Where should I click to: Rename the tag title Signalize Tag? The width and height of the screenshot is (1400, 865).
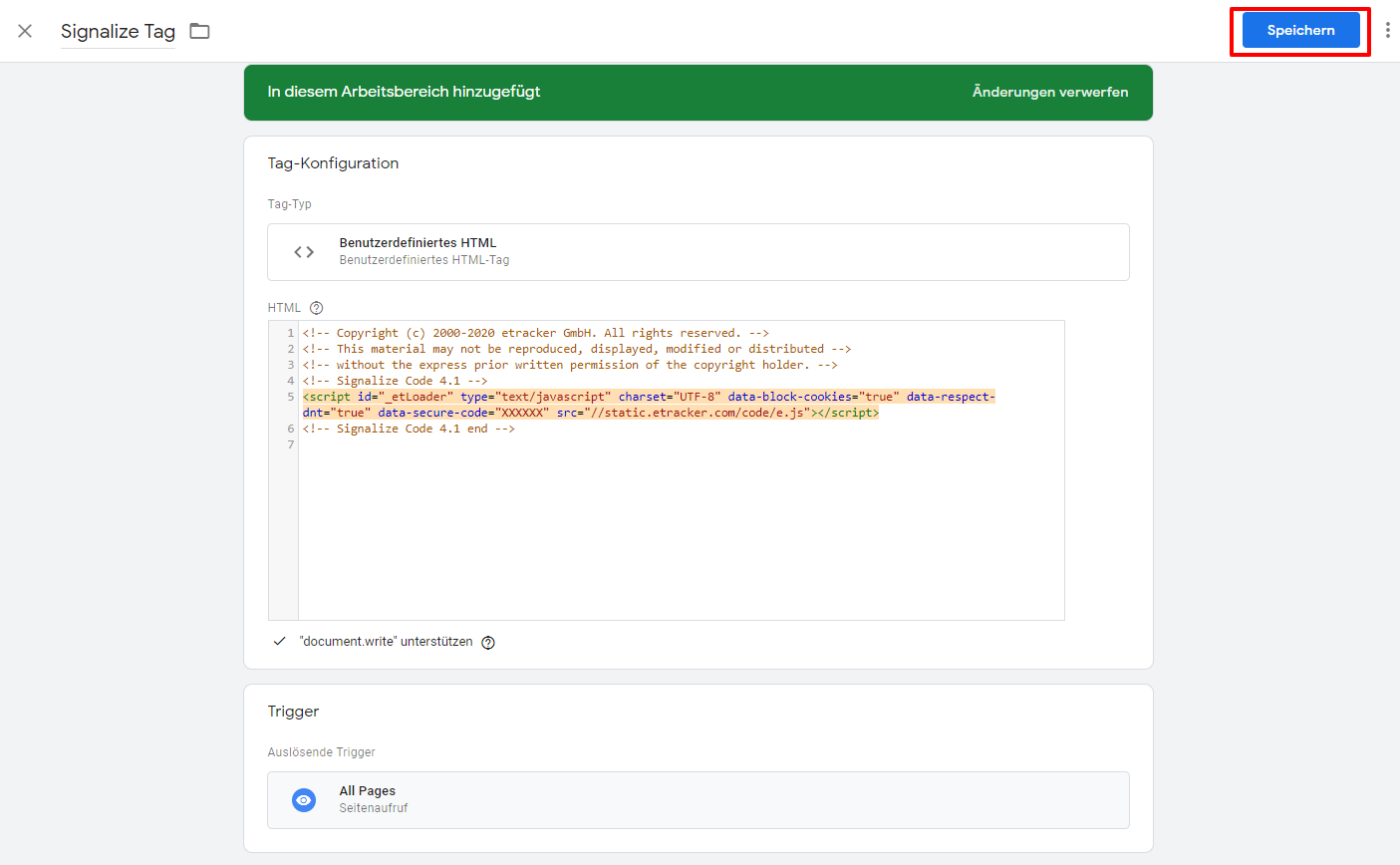[118, 31]
